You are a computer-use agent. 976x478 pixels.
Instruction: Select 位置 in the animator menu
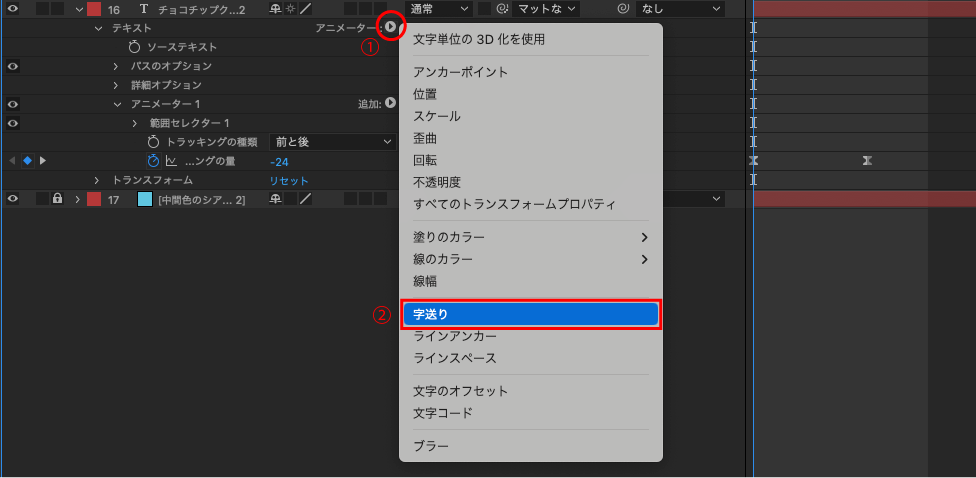[530, 94]
